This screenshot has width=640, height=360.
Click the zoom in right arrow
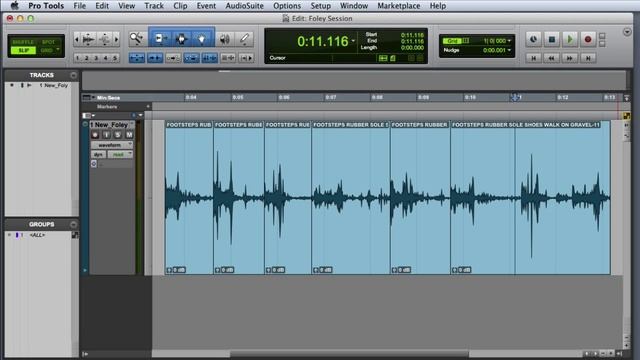tap(116, 40)
